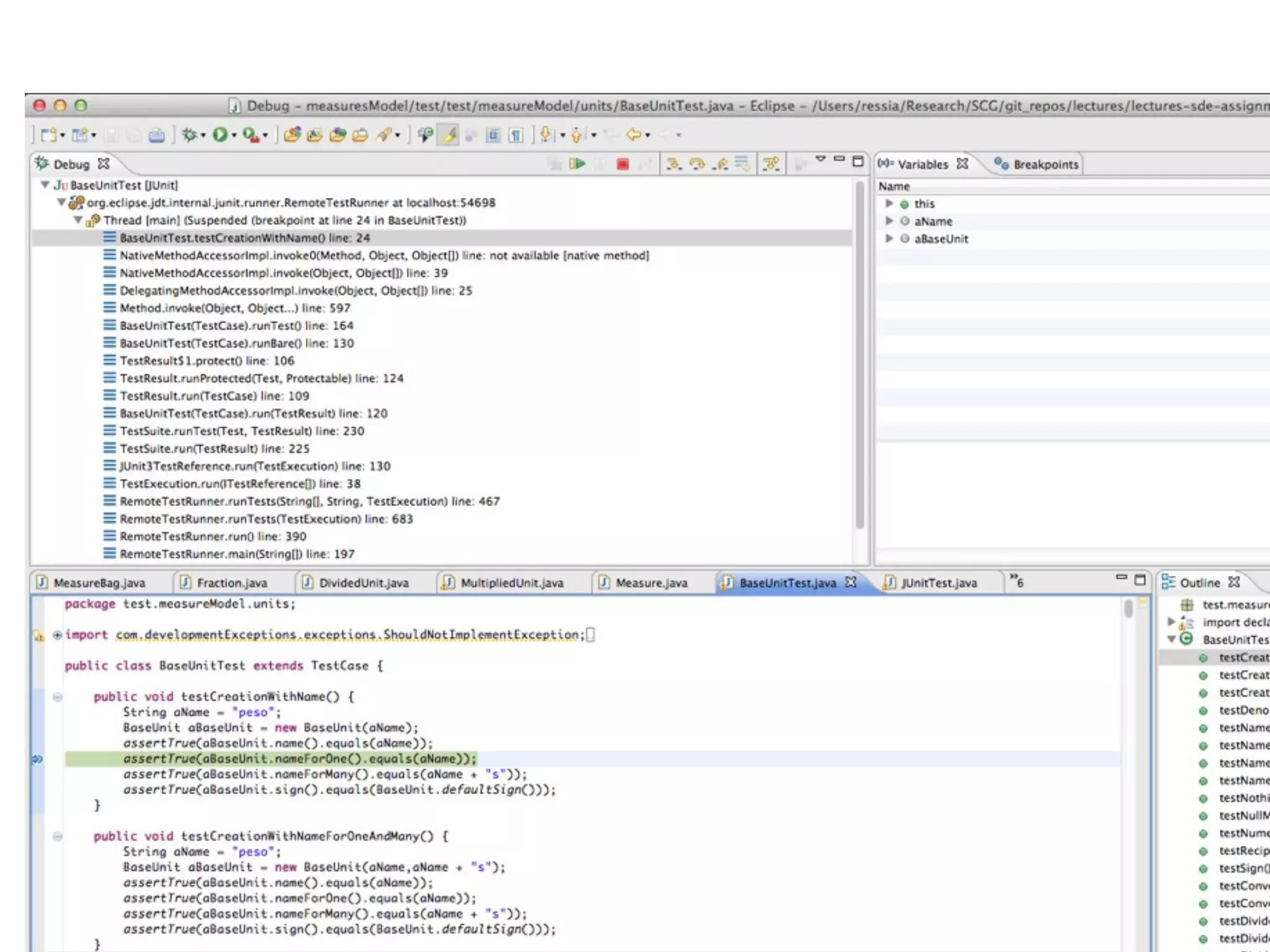Collapse the Thread [main] tree node

click(78, 220)
